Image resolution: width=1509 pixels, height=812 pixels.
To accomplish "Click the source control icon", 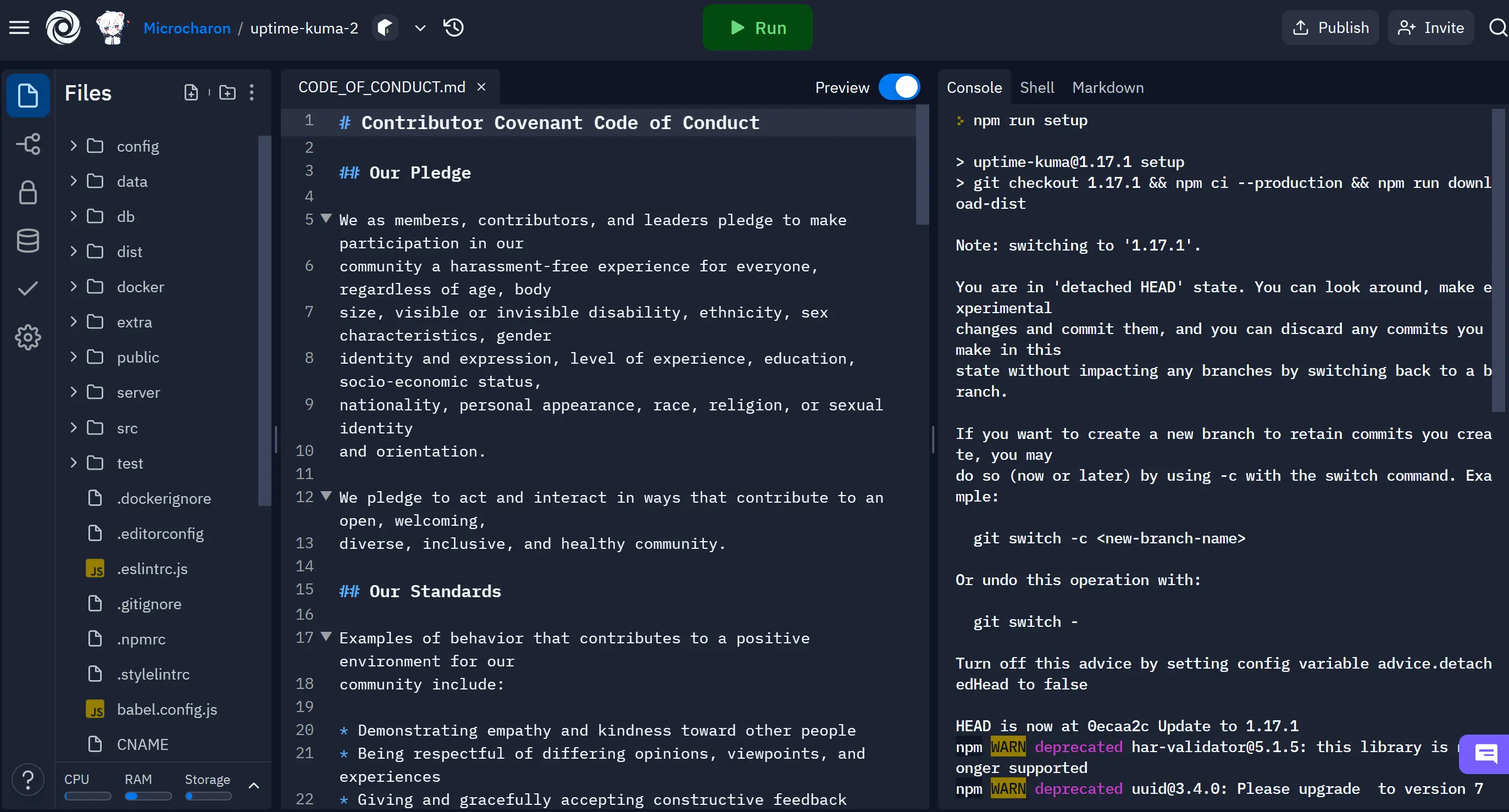I will click(x=27, y=143).
